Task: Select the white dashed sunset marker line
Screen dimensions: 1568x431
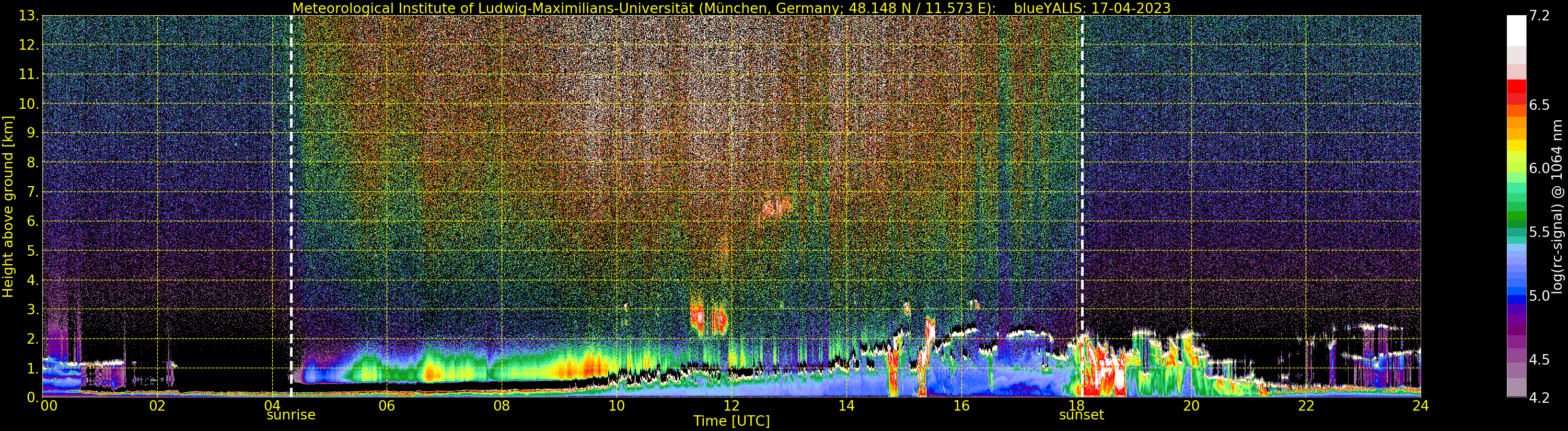Action: point(1082,206)
